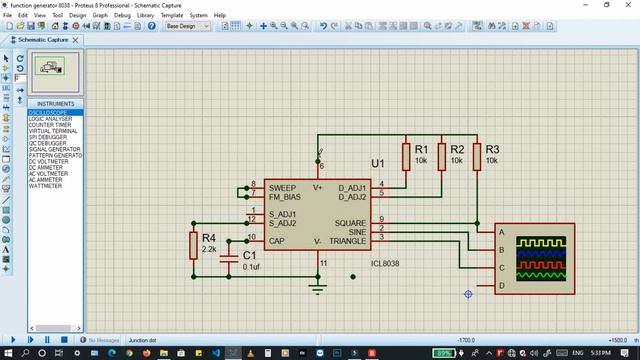Image resolution: width=640 pixels, height=360 pixels.
Task: Click the overview window thumbnail
Action: (56, 72)
